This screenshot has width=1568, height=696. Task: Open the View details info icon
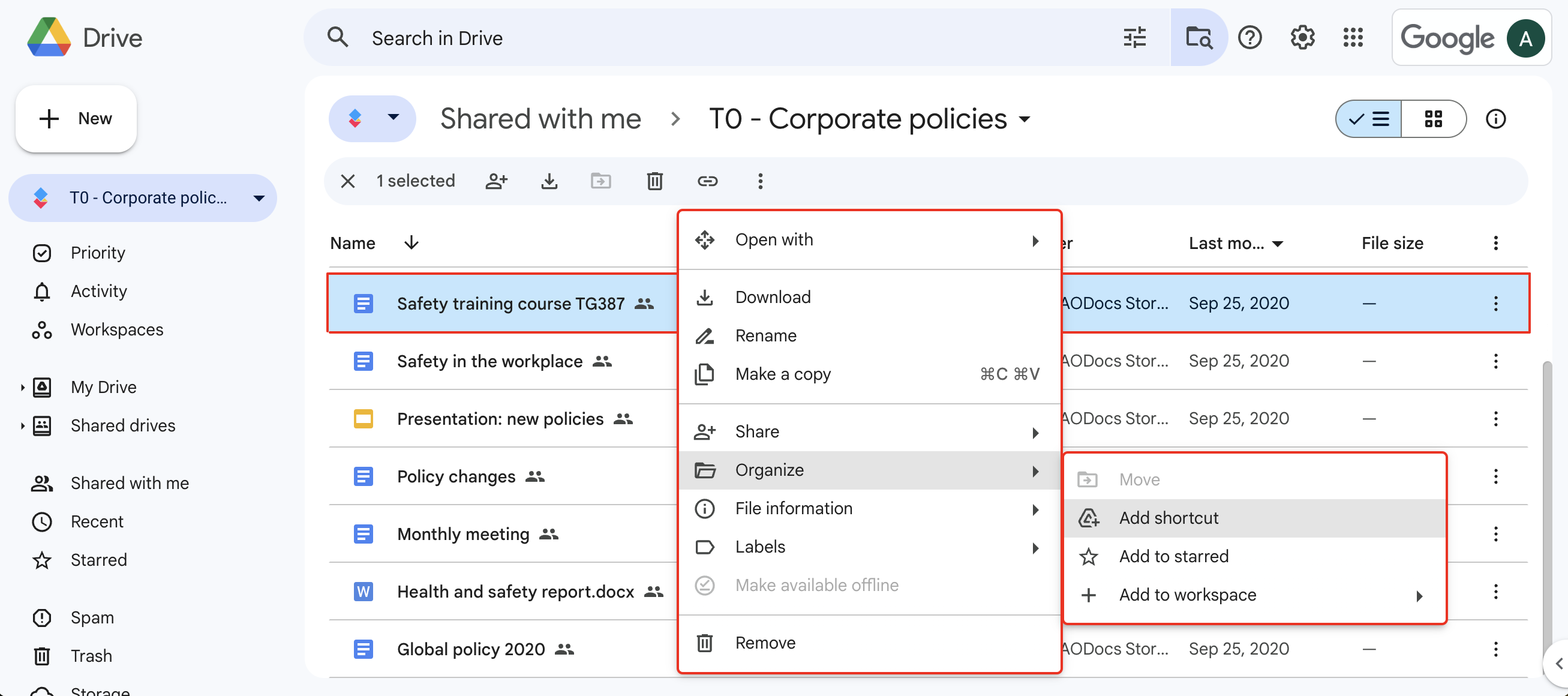pos(1495,119)
